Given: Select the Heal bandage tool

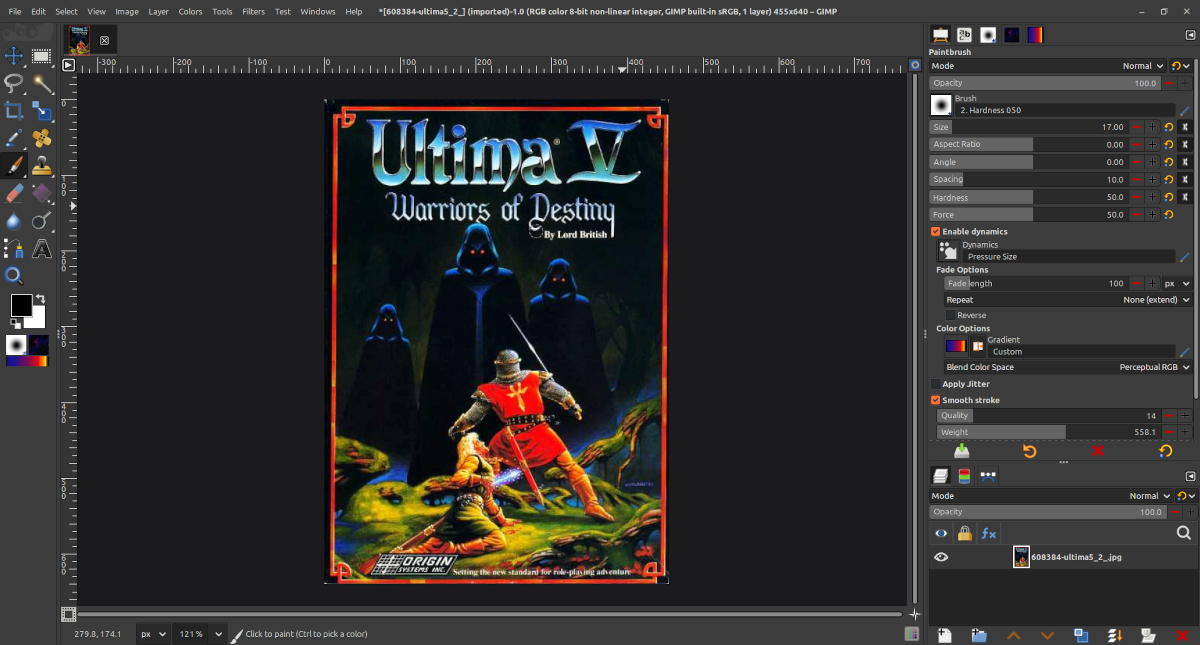Looking at the screenshot, I should pyautogui.click(x=42, y=138).
